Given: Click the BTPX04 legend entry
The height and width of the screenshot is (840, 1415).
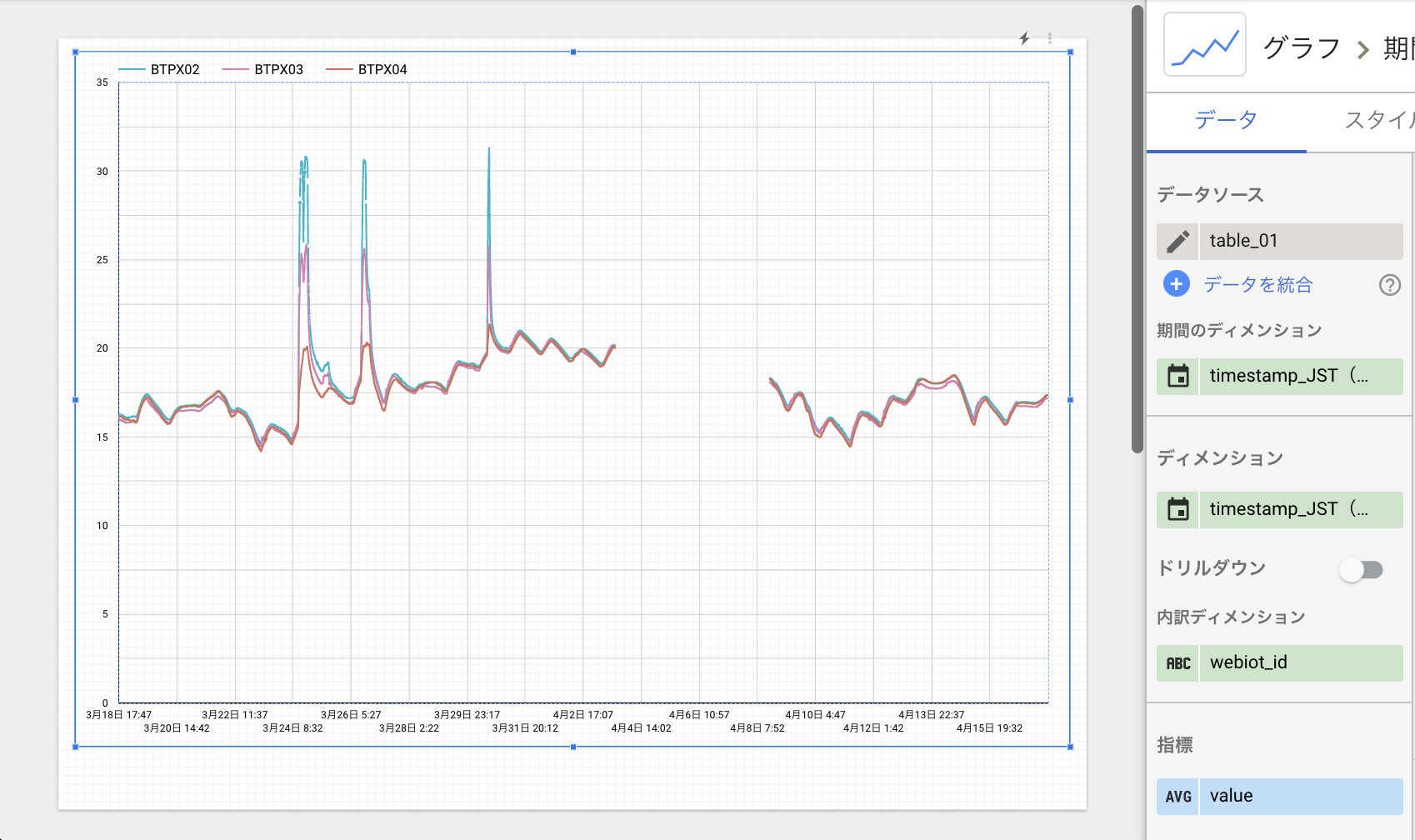Looking at the screenshot, I should pyautogui.click(x=382, y=70).
